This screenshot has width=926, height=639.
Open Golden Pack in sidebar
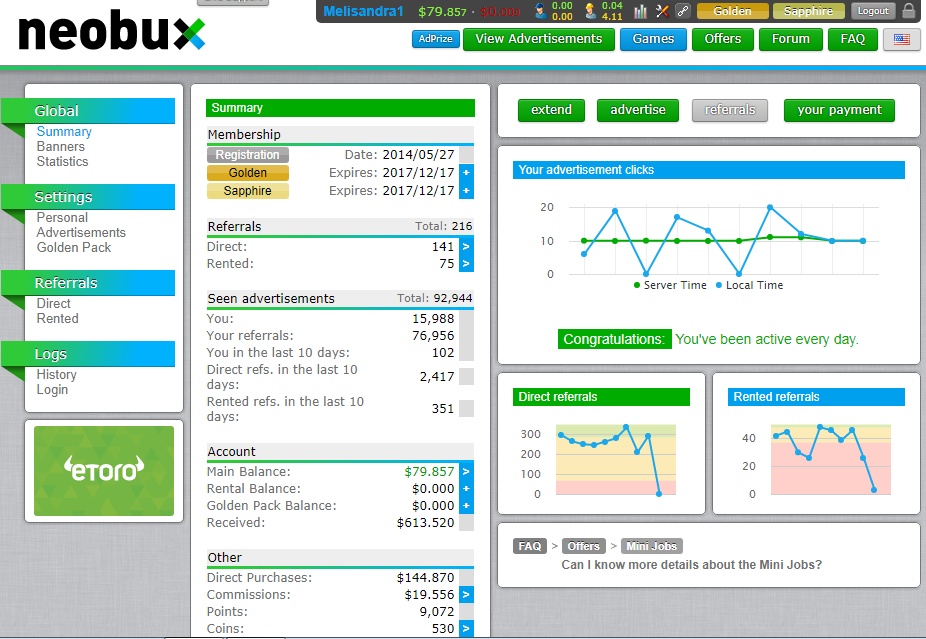74,247
